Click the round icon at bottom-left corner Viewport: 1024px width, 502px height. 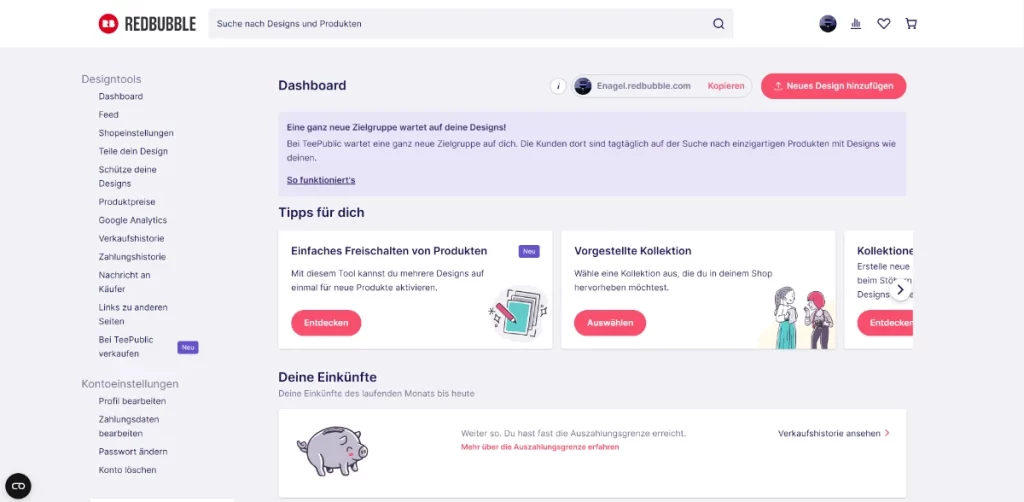(18, 486)
